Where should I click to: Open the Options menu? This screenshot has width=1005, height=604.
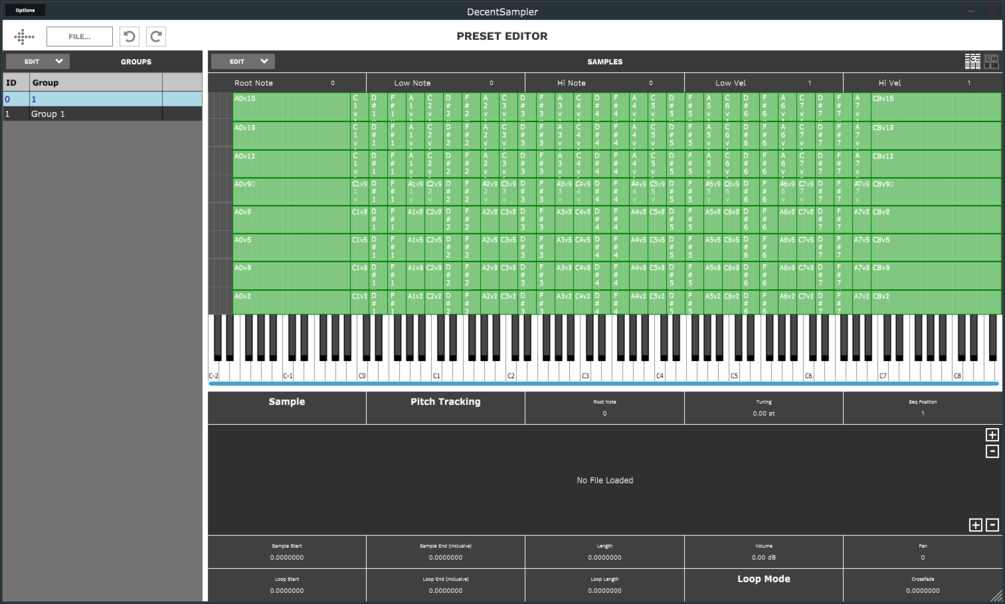25,10
